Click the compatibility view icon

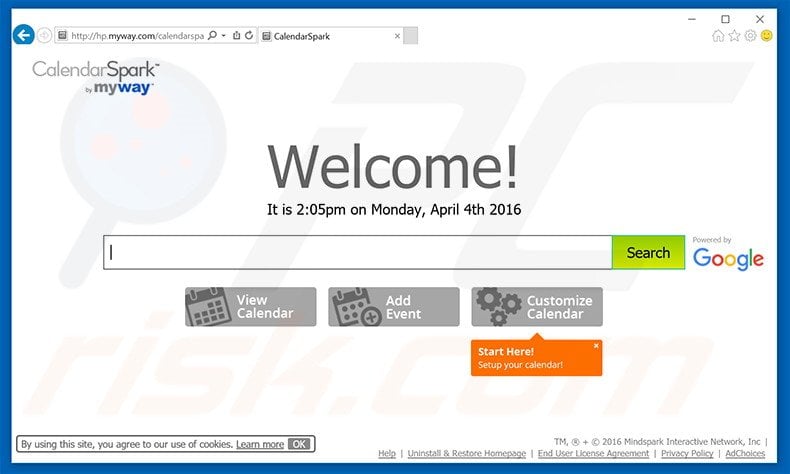coord(236,35)
